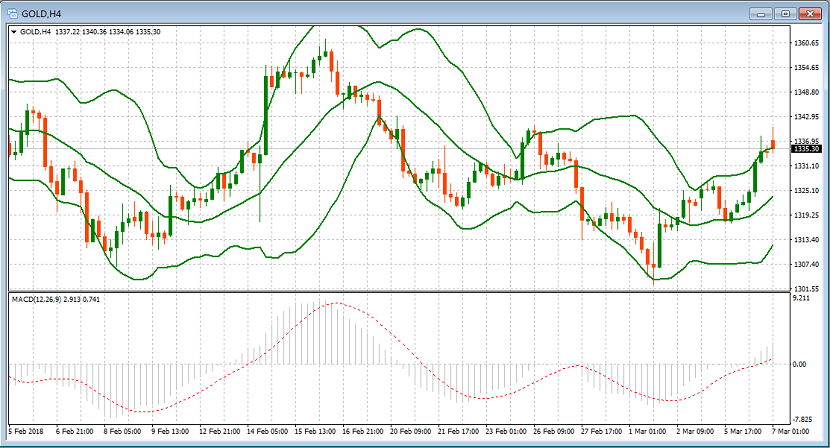Screen dimensions: 830x448
Task: Click the MACD scale value -7.825
Action: 801,420
